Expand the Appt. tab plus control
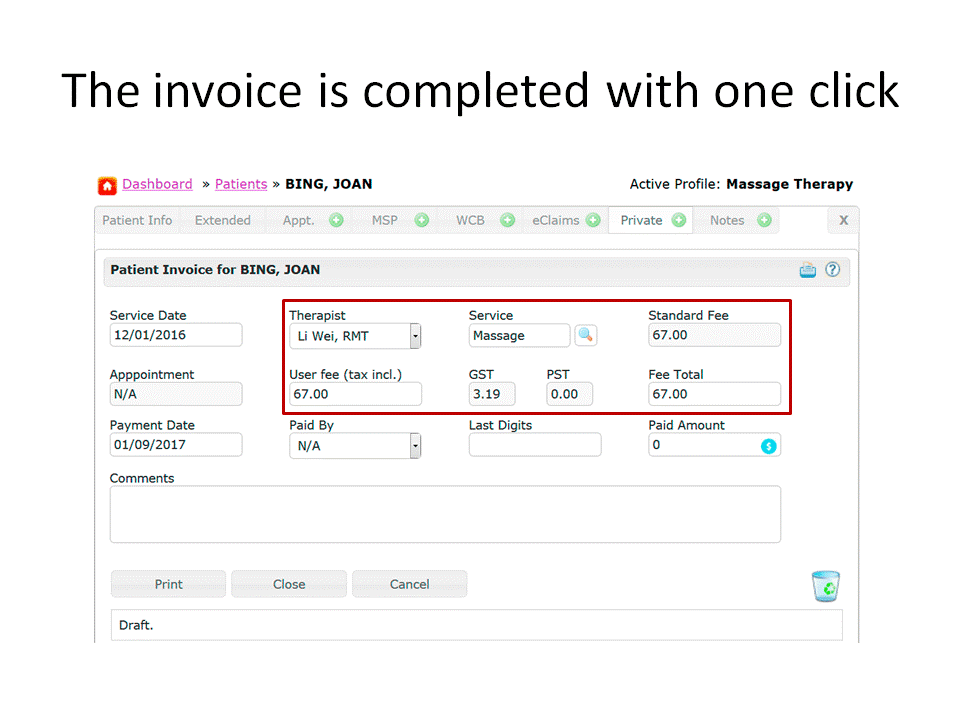Viewport: 960px width, 720px height. click(336, 219)
